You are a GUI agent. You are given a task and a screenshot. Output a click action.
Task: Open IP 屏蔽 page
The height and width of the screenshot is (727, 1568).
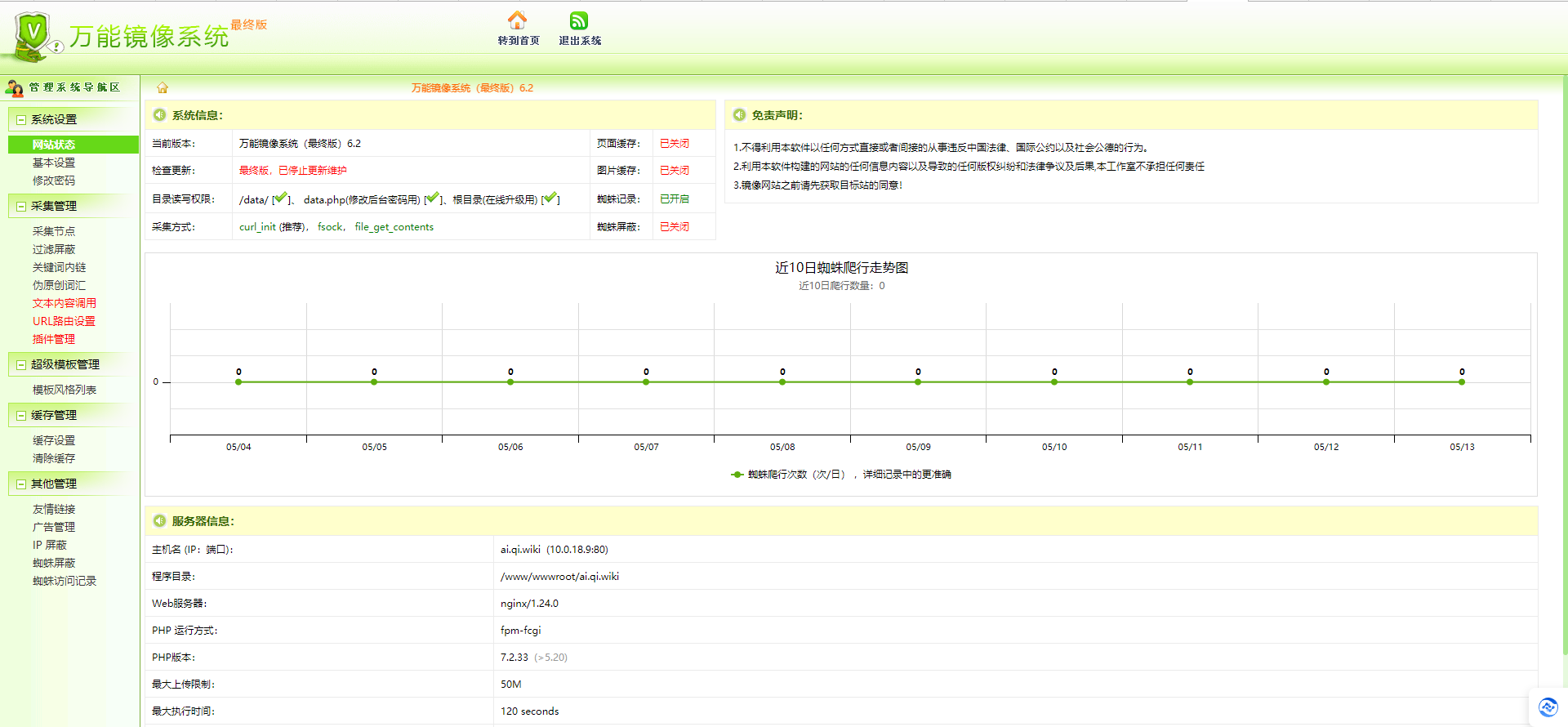50,545
